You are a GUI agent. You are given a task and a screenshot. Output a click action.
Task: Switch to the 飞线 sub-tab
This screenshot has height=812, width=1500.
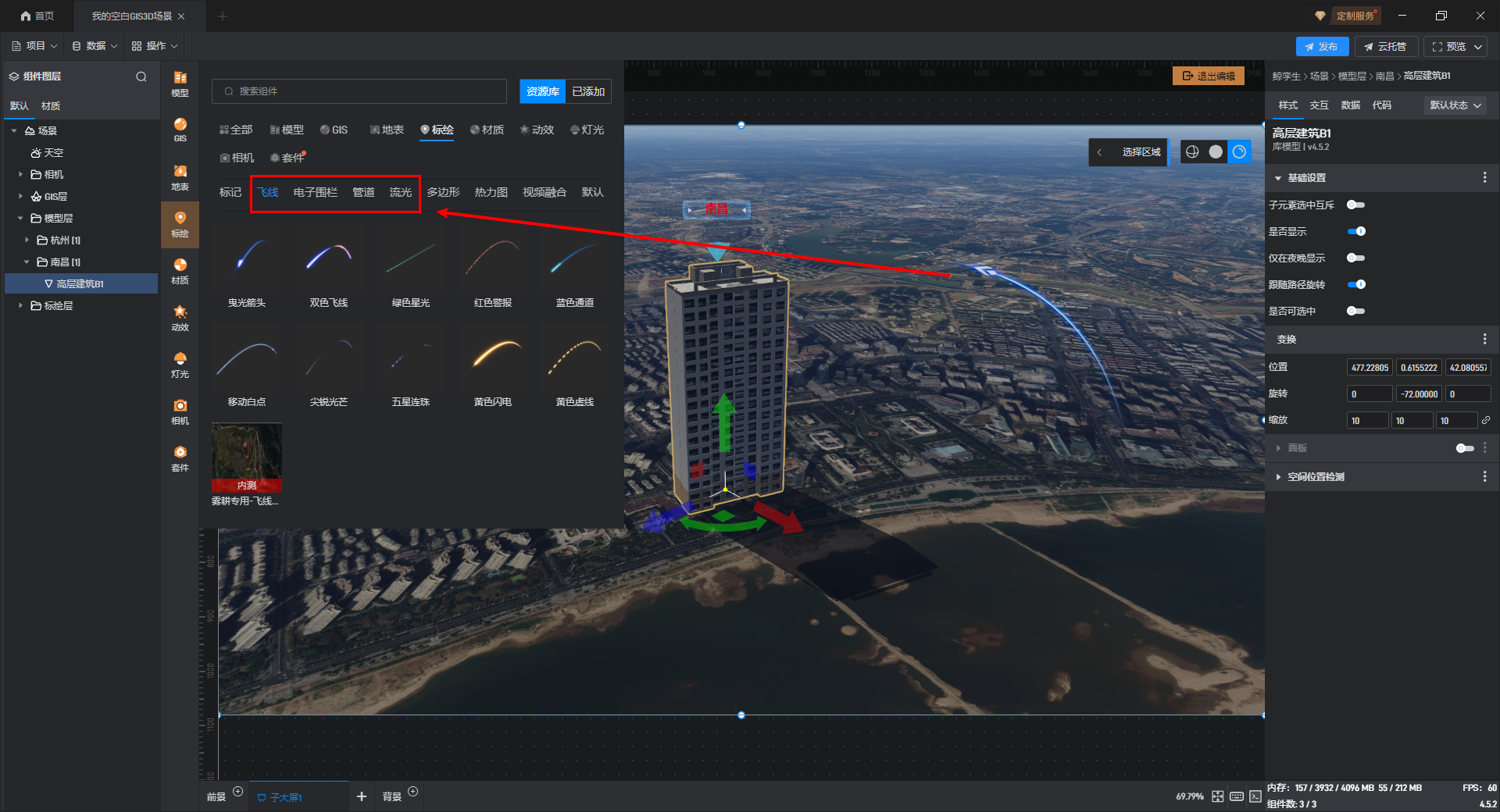[x=268, y=192]
